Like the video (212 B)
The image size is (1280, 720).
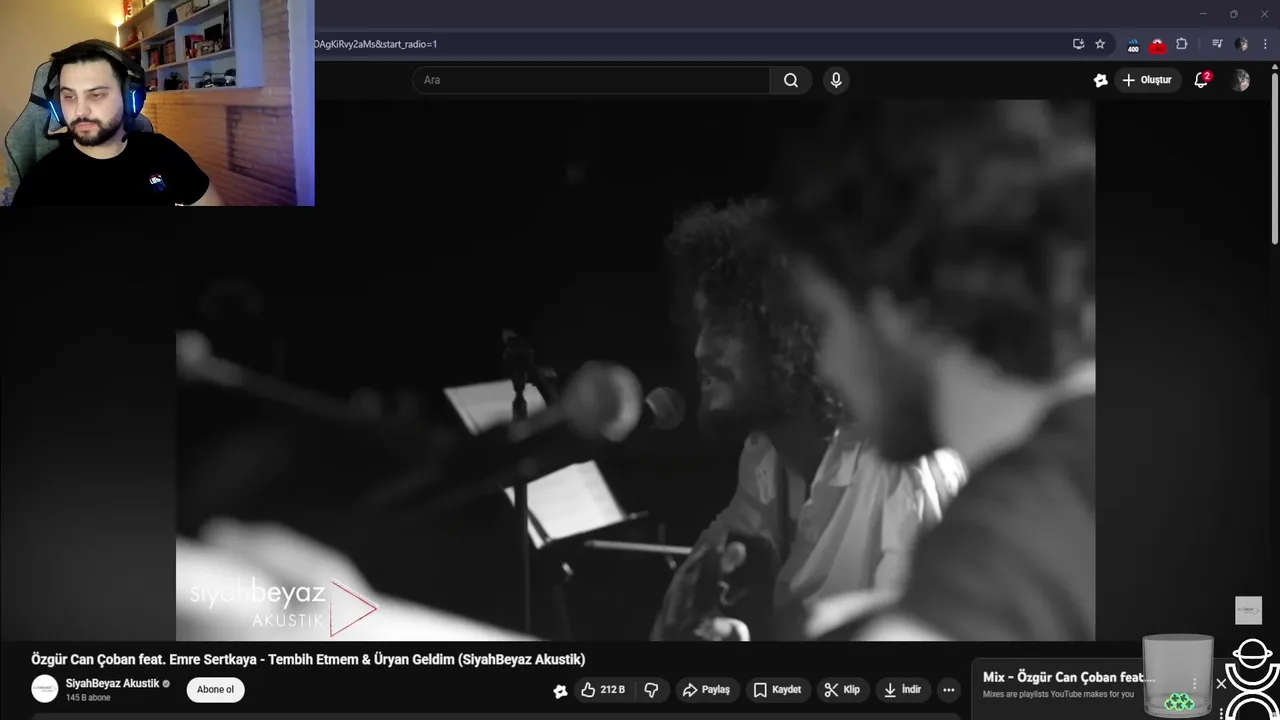pyautogui.click(x=603, y=690)
